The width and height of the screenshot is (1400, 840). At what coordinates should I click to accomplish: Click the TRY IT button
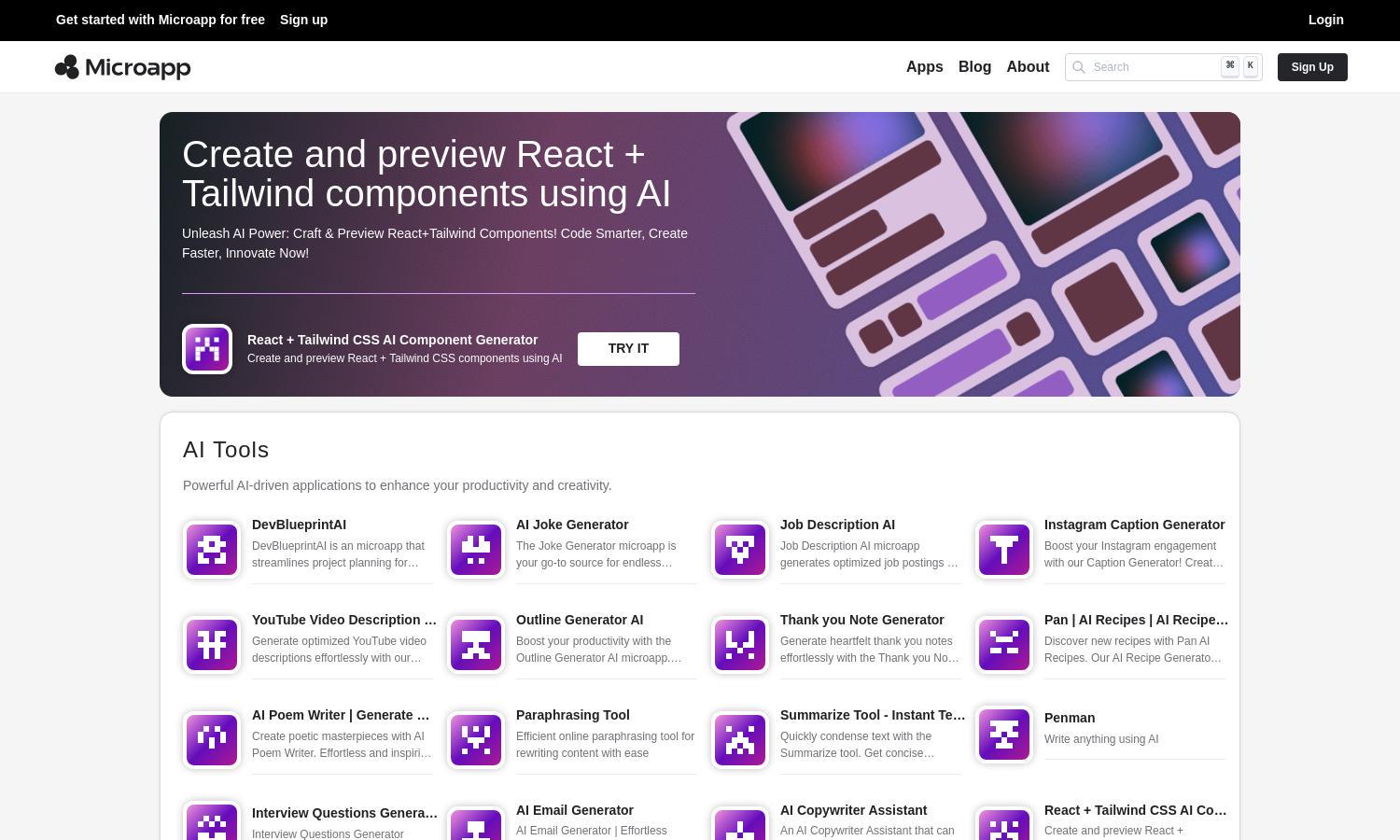click(628, 348)
